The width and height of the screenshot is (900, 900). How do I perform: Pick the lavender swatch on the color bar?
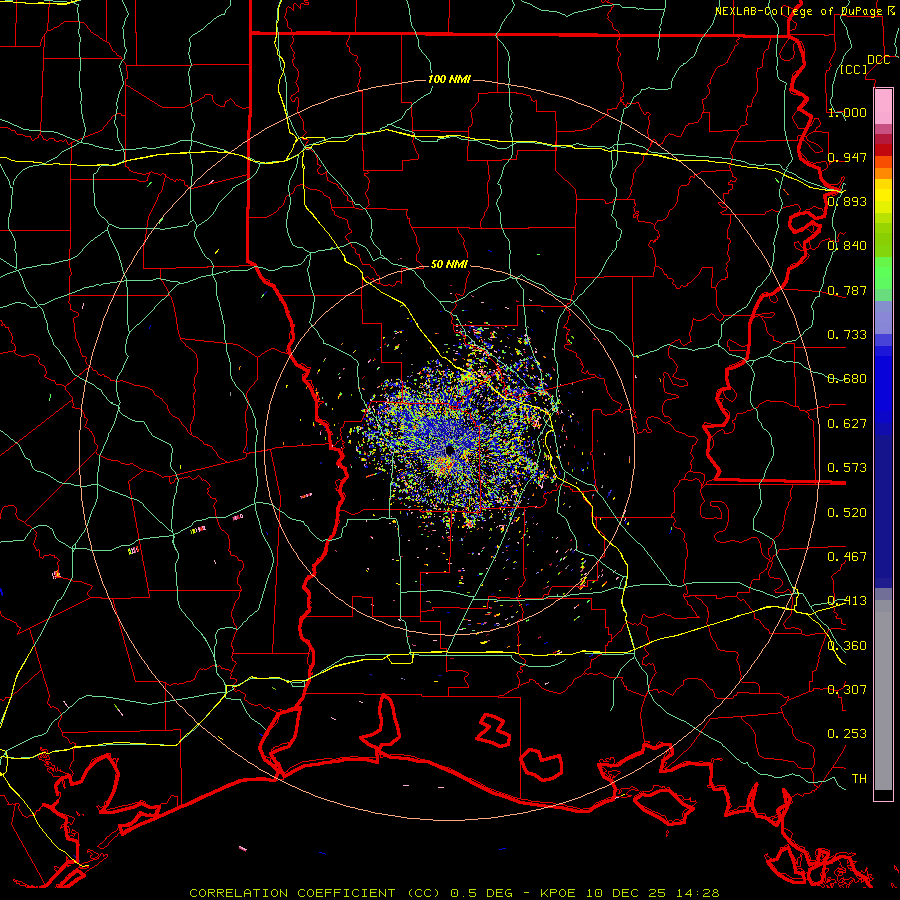tap(883, 317)
